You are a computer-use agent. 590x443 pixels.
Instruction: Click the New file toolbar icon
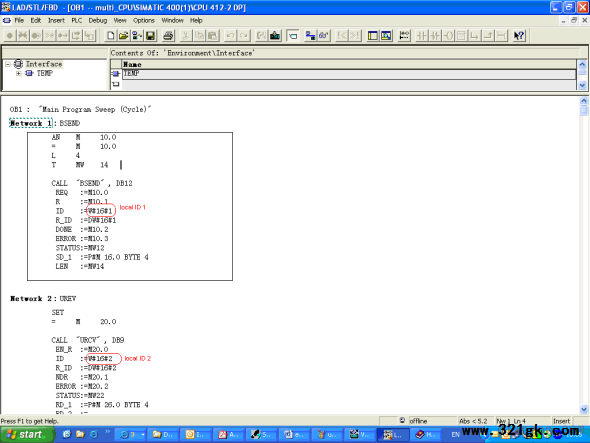(110, 36)
